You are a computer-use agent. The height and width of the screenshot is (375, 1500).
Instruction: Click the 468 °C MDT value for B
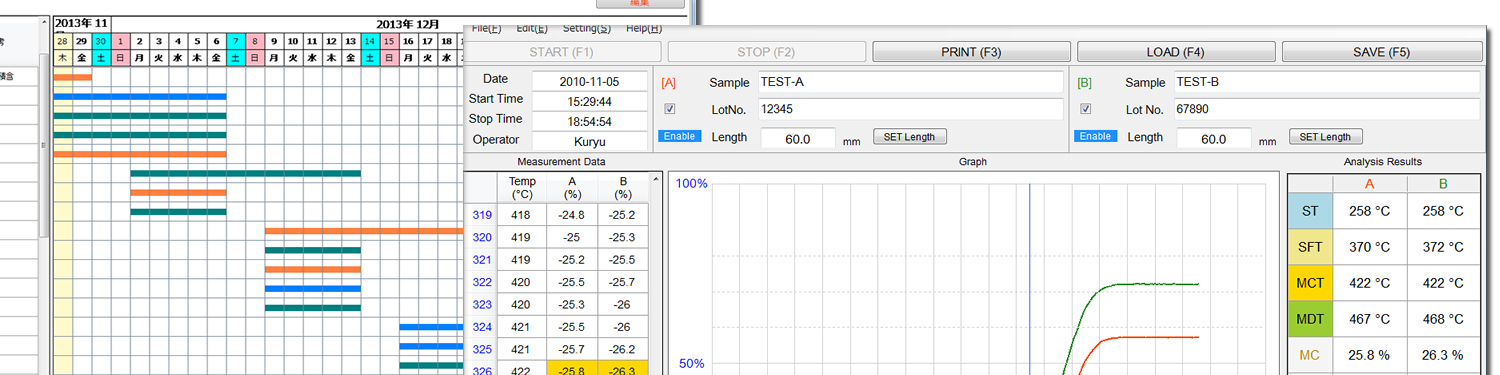[1442, 319]
